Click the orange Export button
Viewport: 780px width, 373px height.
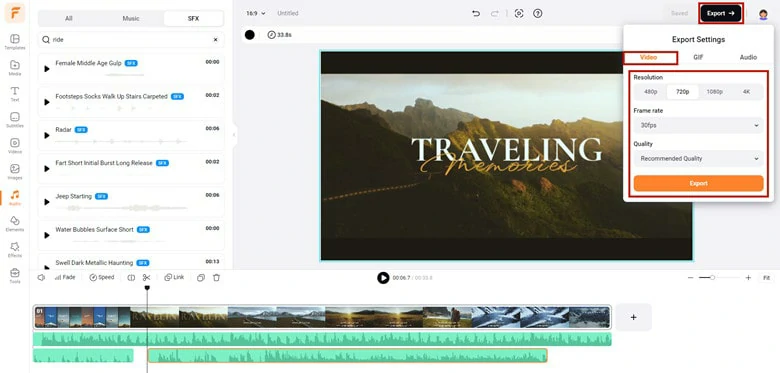pyautogui.click(x=698, y=184)
